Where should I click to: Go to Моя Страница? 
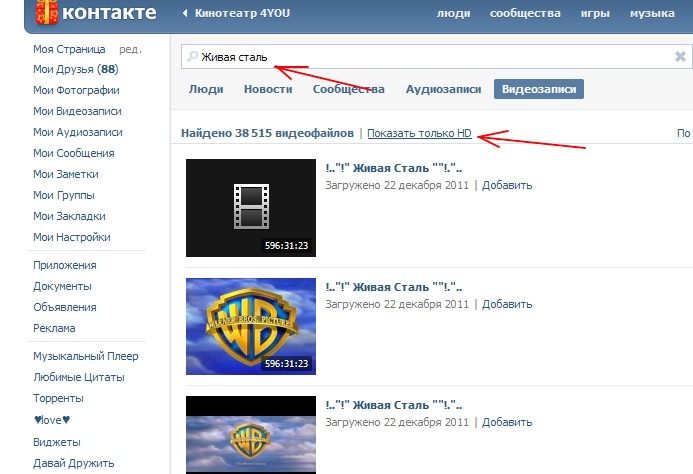point(69,49)
